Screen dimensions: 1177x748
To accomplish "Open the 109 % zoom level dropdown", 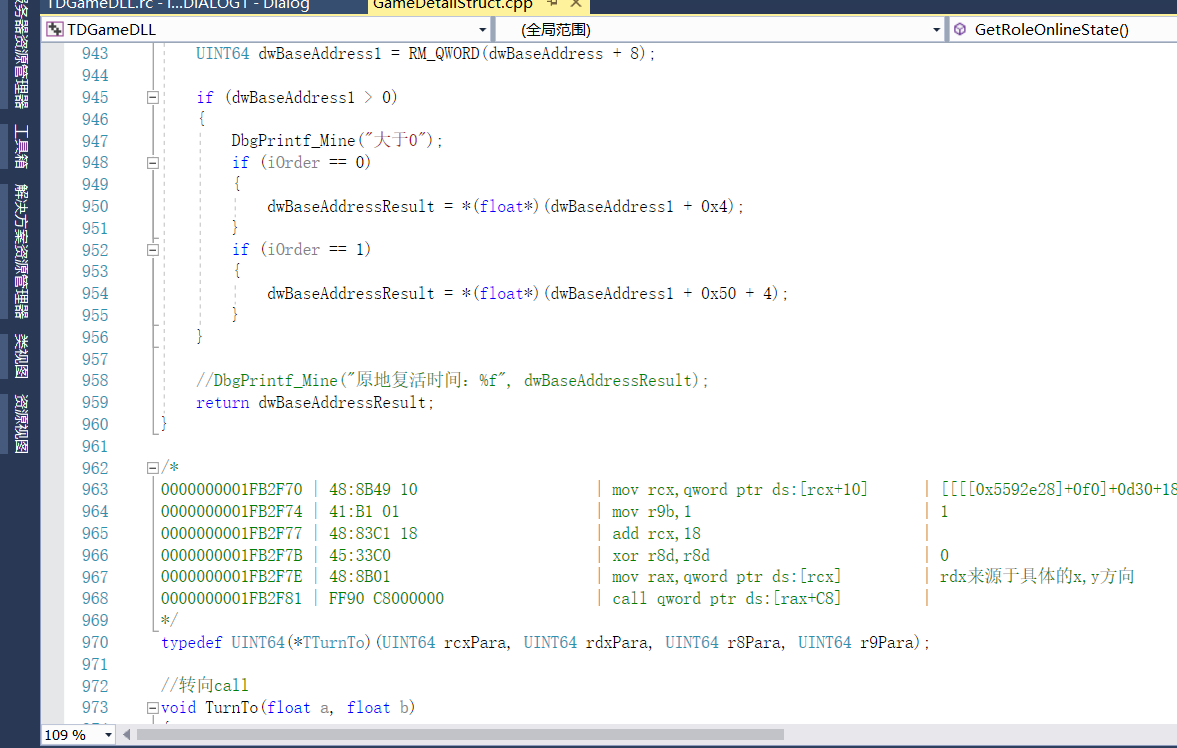I will [108, 735].
